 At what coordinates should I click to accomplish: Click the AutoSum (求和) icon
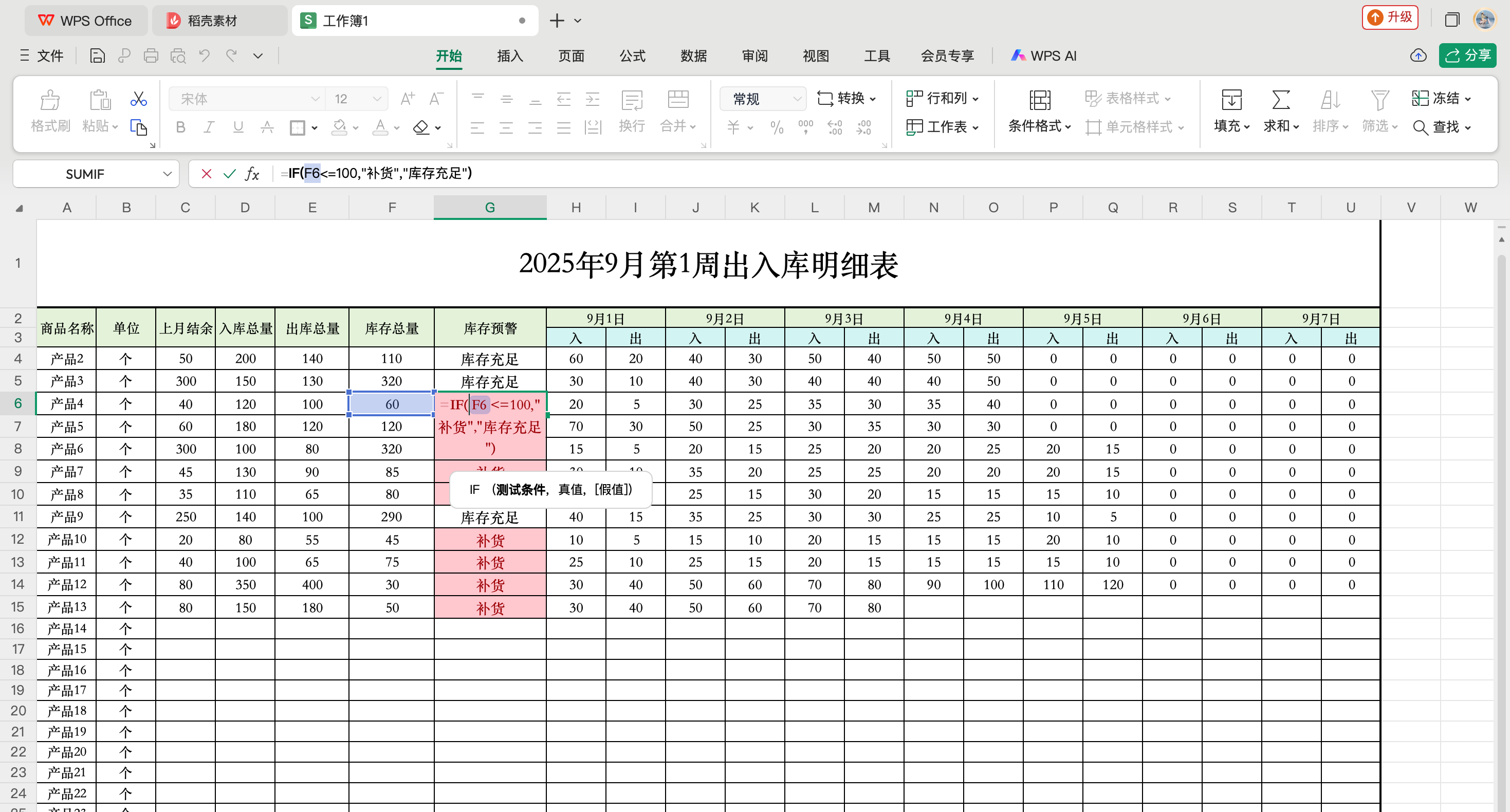[x=1280, y=101]
